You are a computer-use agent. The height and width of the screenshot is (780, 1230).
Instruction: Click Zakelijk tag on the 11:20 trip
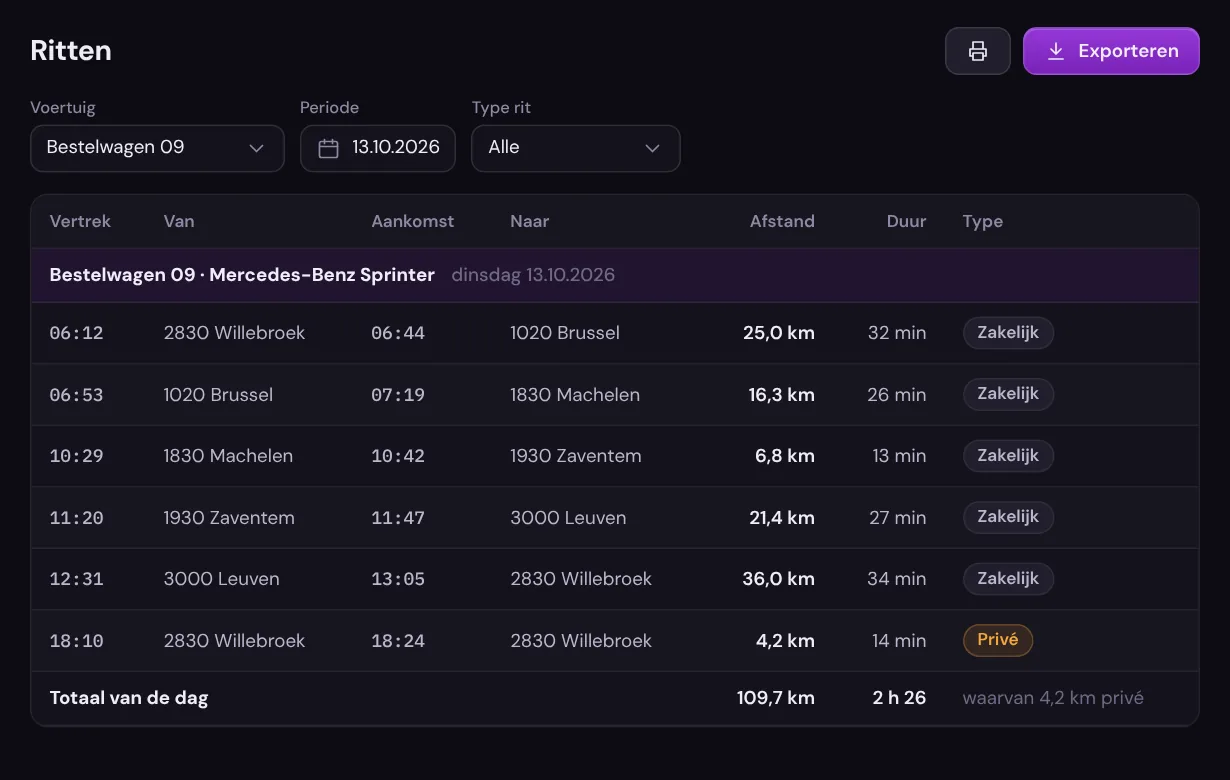1008,518
